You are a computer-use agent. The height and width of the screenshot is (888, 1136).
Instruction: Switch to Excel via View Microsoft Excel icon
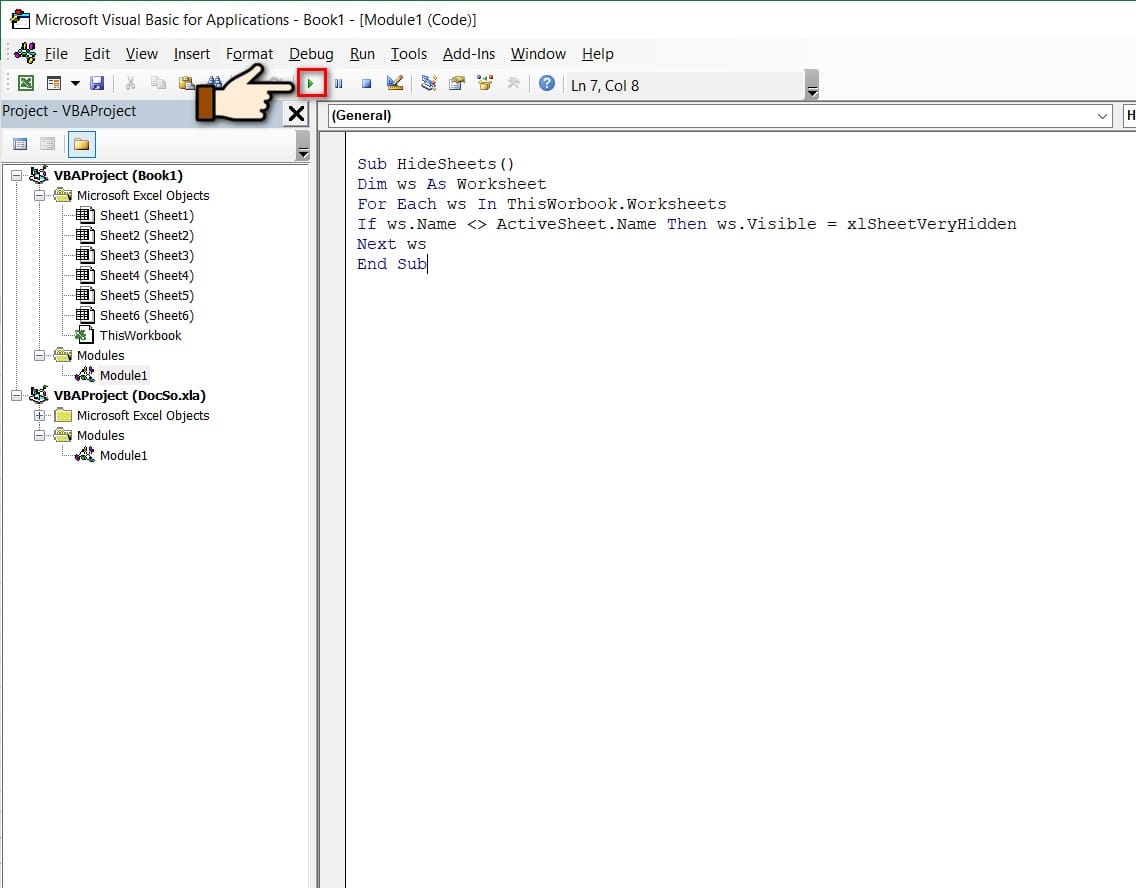coord(26,84)
